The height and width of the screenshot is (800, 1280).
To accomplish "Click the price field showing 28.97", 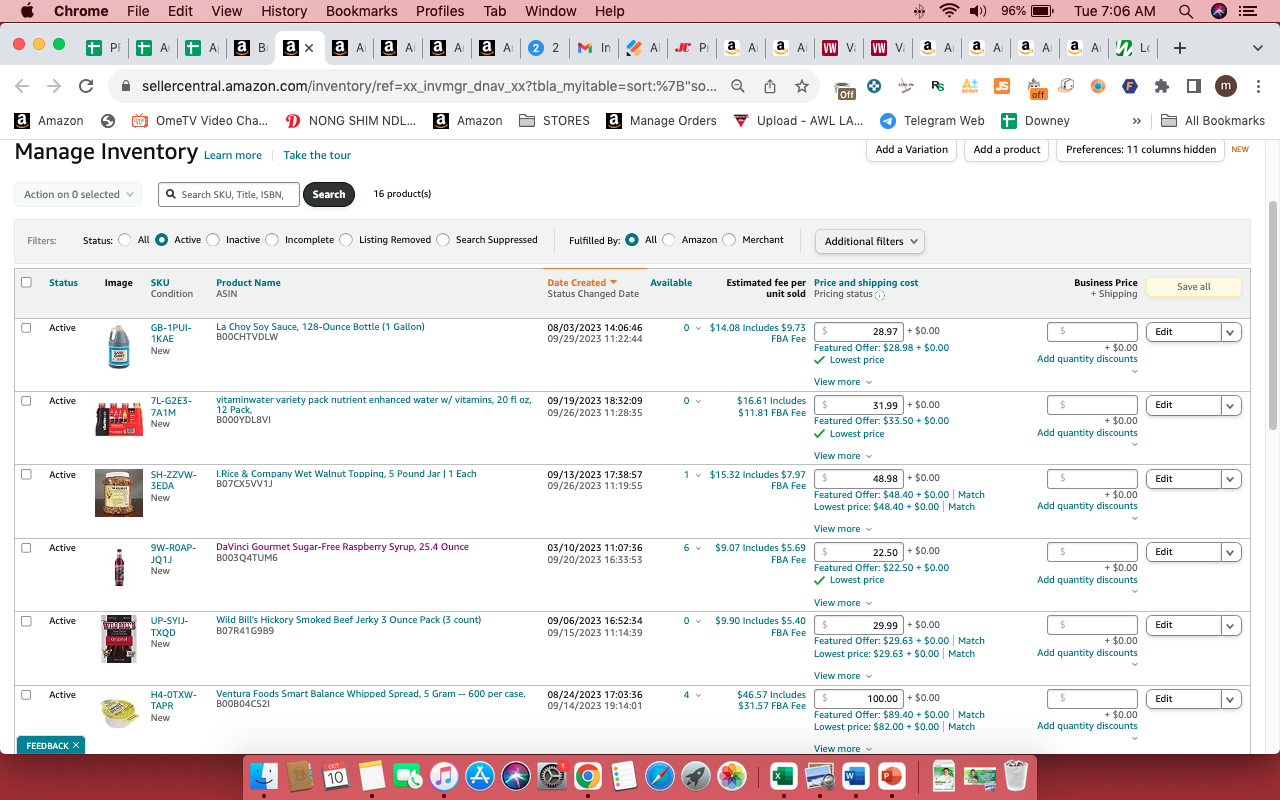I will (859, 331).
